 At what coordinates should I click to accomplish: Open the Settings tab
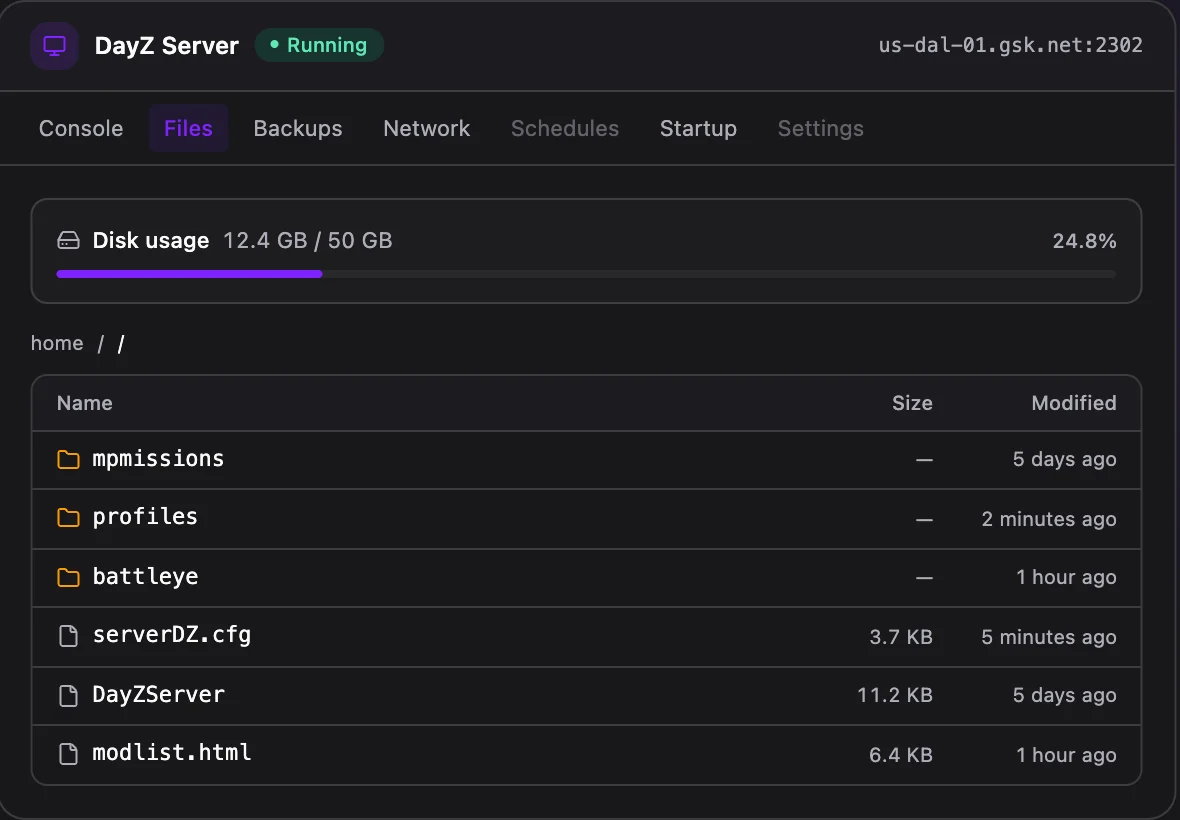[x=820, y=129]
